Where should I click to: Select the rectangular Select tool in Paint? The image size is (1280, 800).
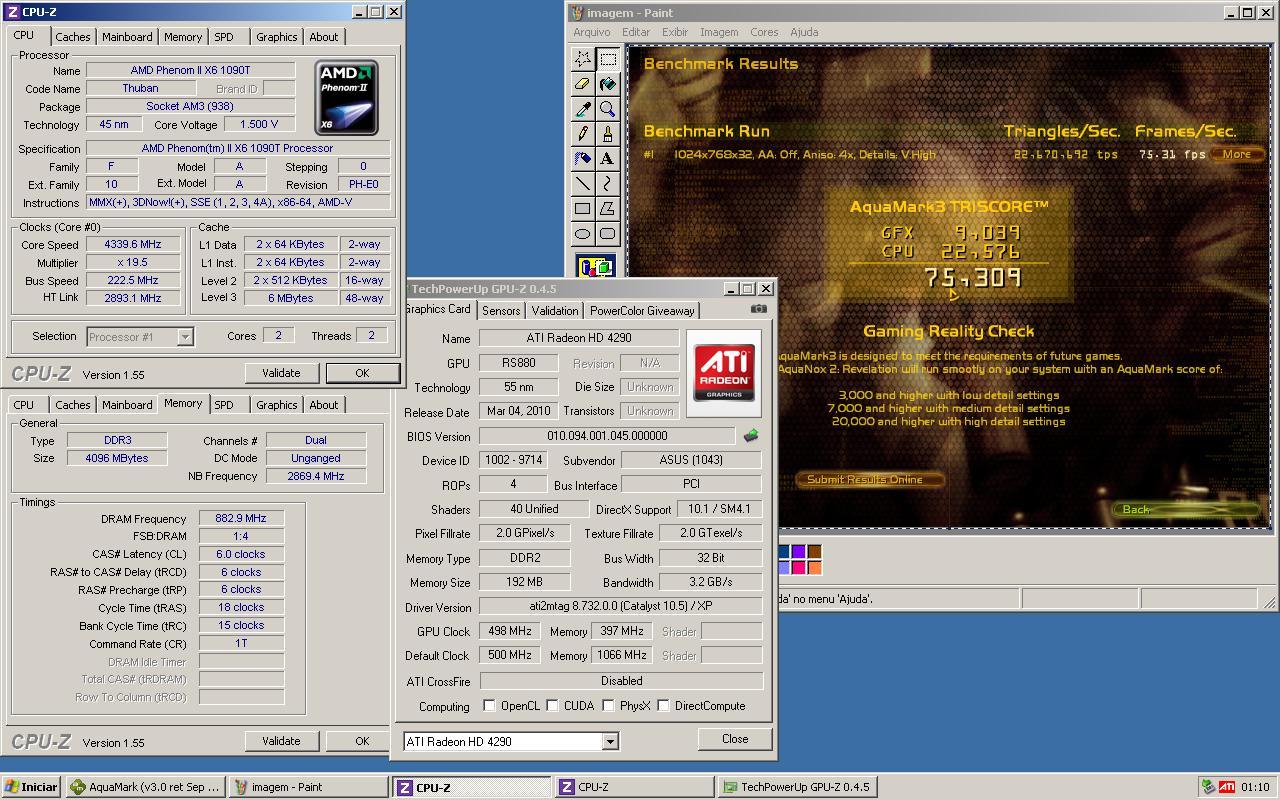tap(608, 59)
